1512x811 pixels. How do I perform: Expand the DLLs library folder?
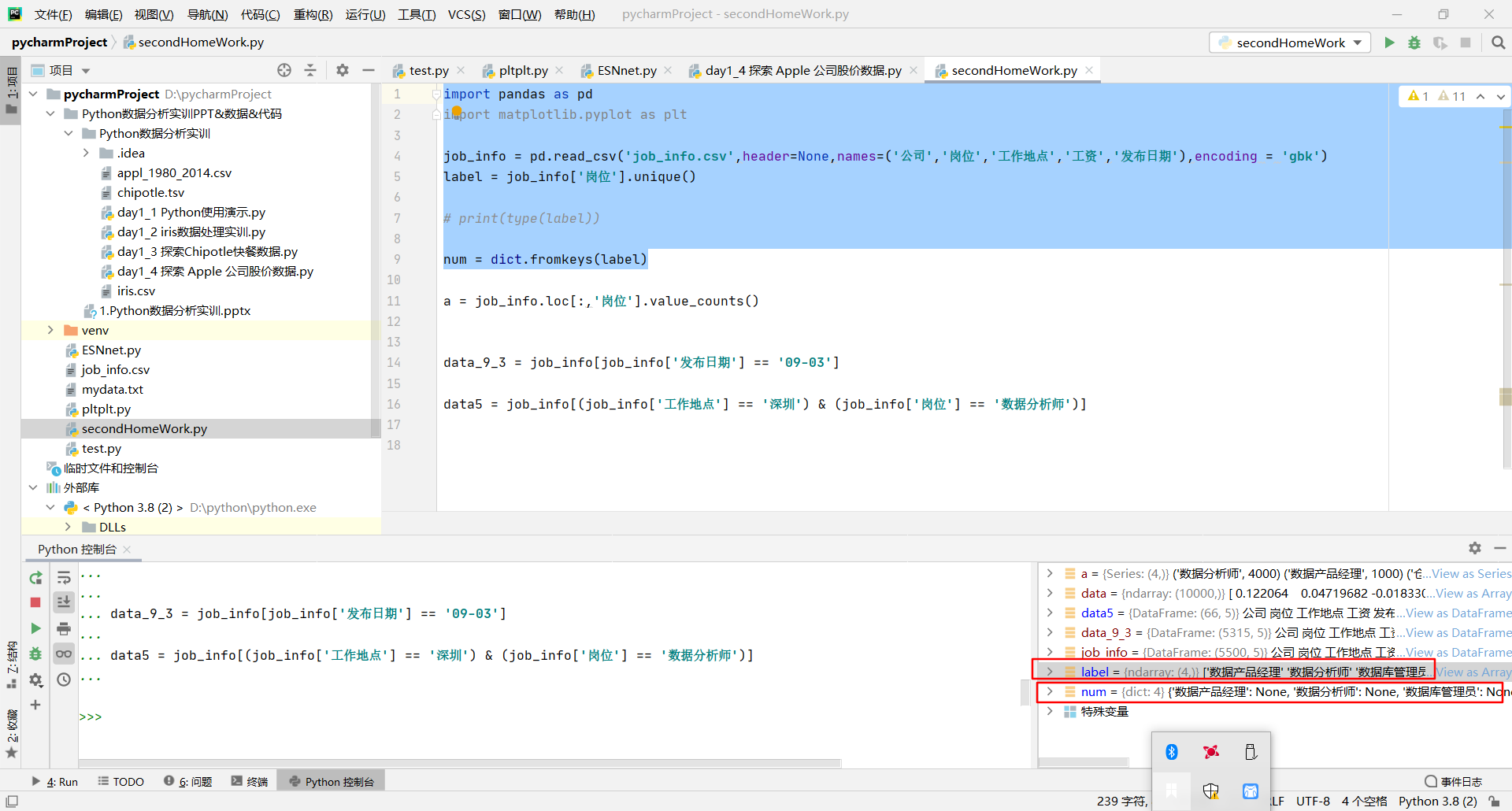(x=69, y=527)
